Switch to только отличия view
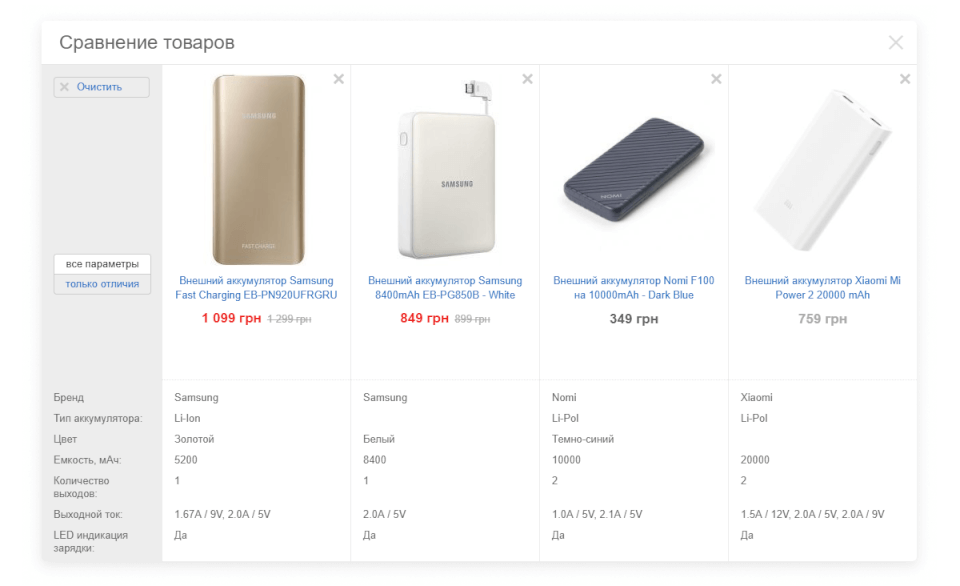960x586 pixels. click(102, 284)
